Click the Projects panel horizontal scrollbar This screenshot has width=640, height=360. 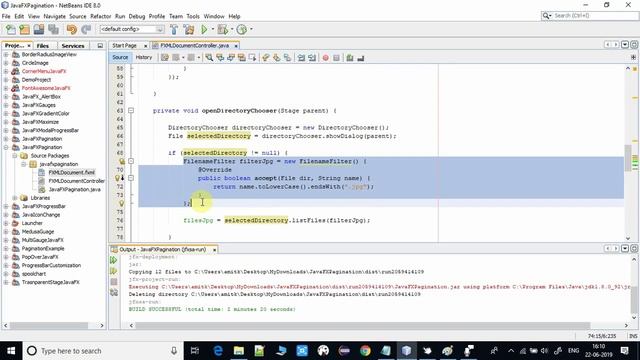coord(49,326)
